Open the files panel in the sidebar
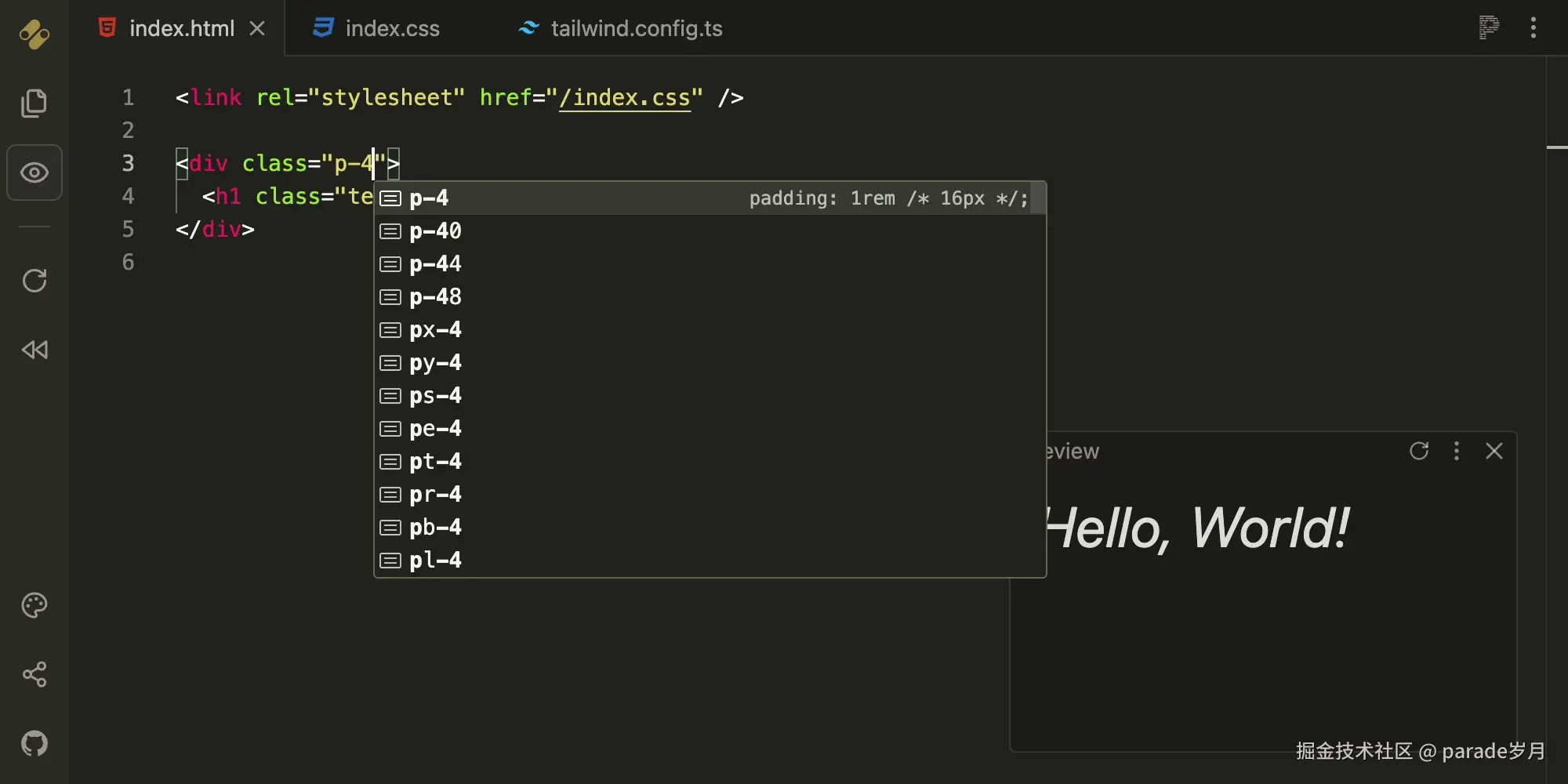 coord(34,103)
